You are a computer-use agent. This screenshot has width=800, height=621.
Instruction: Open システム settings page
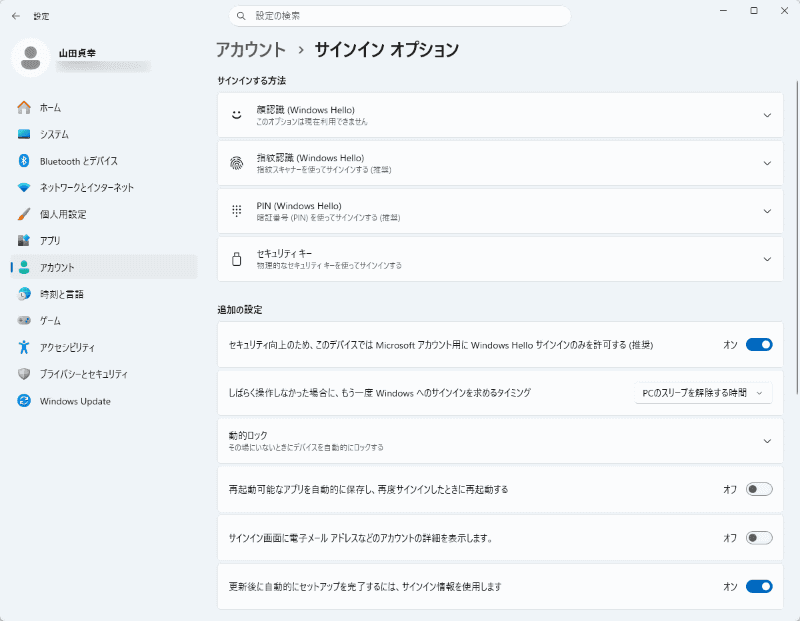(104, 134)
